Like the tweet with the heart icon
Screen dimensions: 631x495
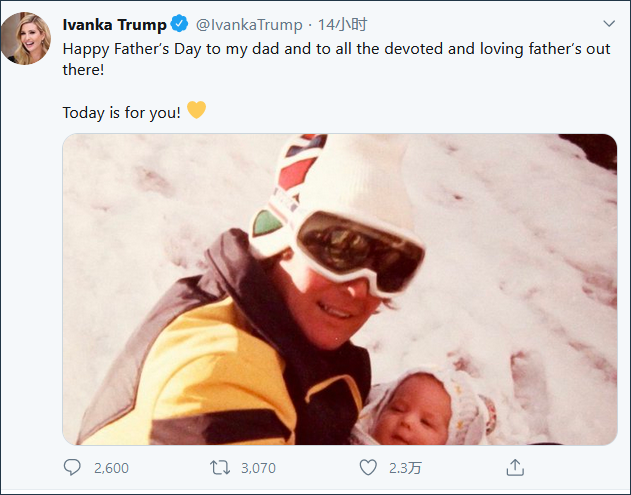pos(368,467)
